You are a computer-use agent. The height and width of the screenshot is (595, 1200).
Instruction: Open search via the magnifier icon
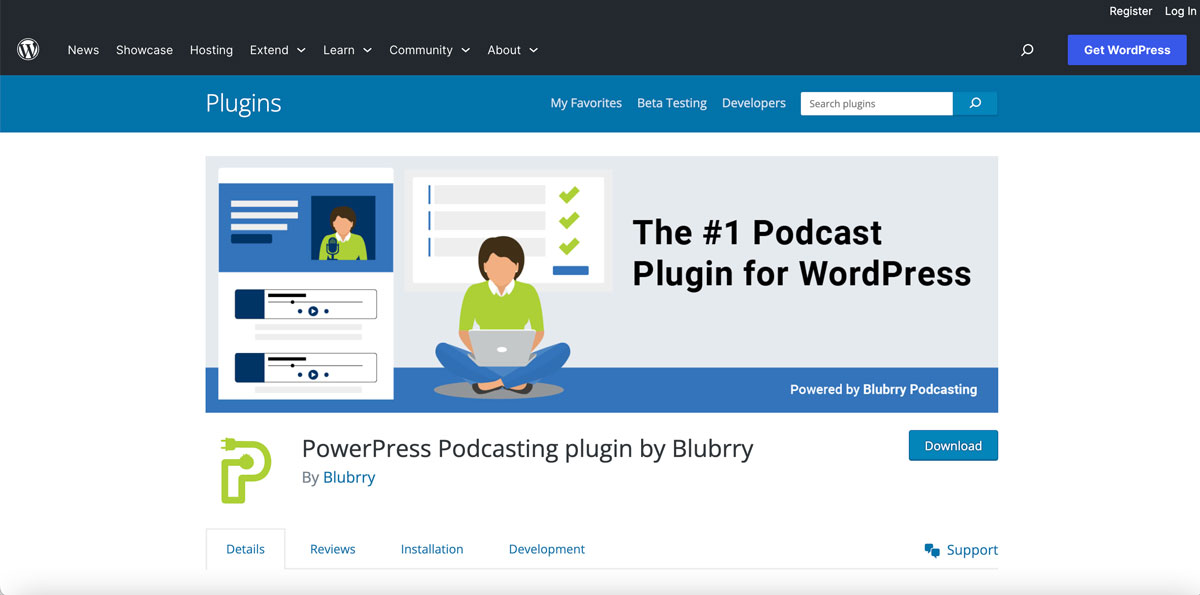pyautogui.click(x=1026, y=49)
